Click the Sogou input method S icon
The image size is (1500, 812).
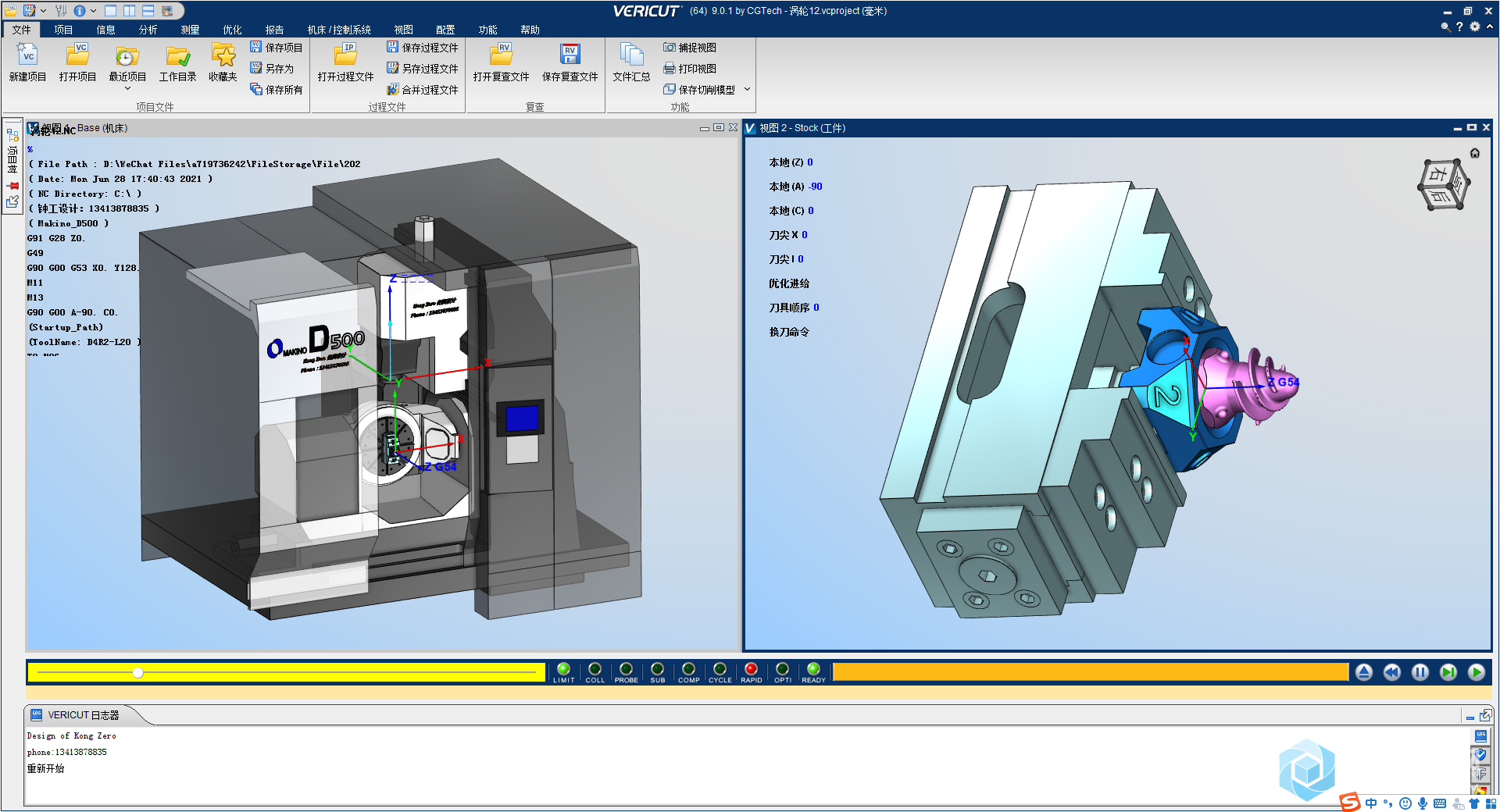pyautogui.click(x=1349, y=803)
